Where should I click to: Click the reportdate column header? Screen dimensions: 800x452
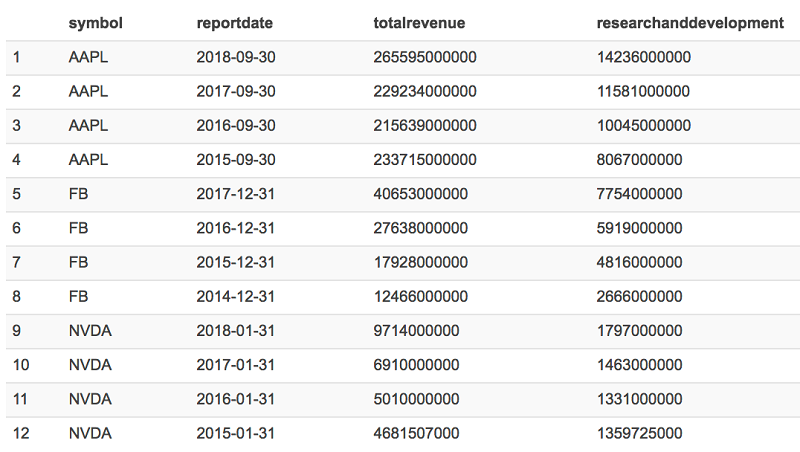coord(235,23)
